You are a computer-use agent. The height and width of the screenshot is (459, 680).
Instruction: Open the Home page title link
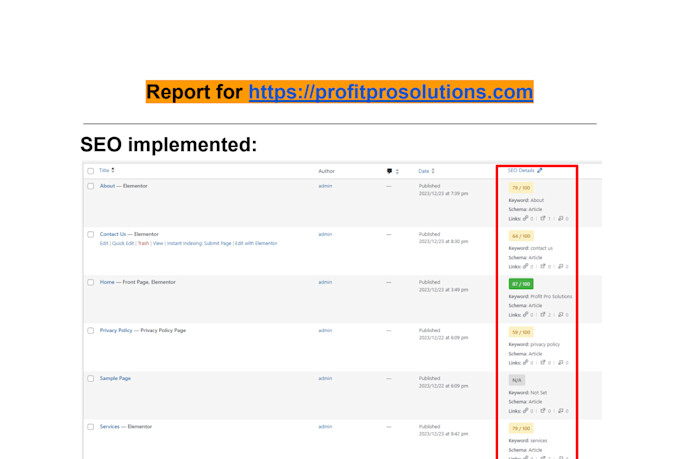point(107,282)
